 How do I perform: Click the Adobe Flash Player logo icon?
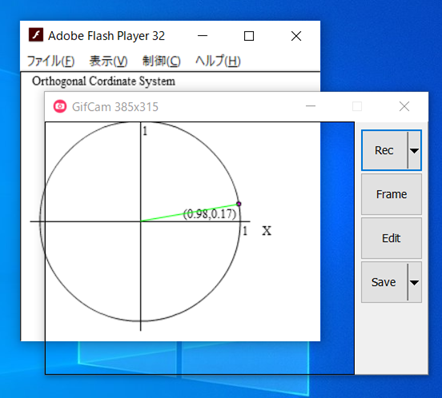pos(36,35)
